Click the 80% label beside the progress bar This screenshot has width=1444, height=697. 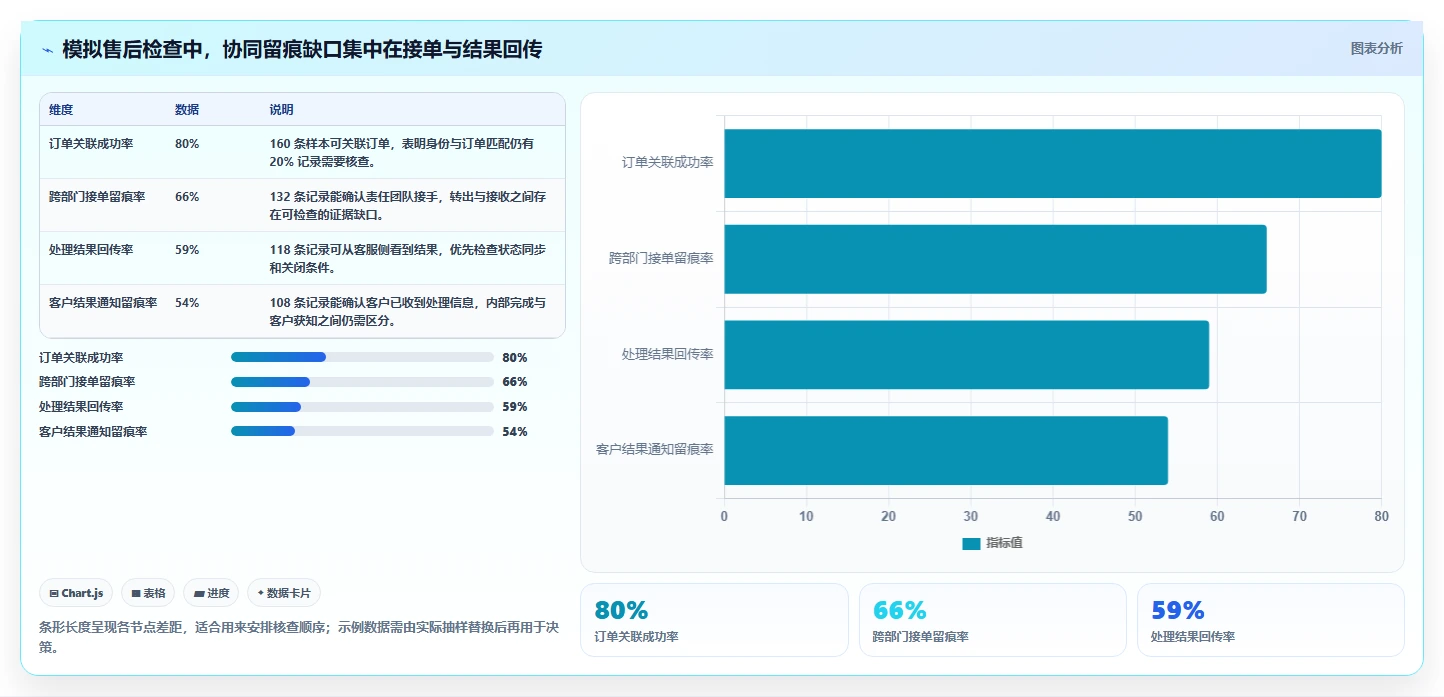point(515,358)
